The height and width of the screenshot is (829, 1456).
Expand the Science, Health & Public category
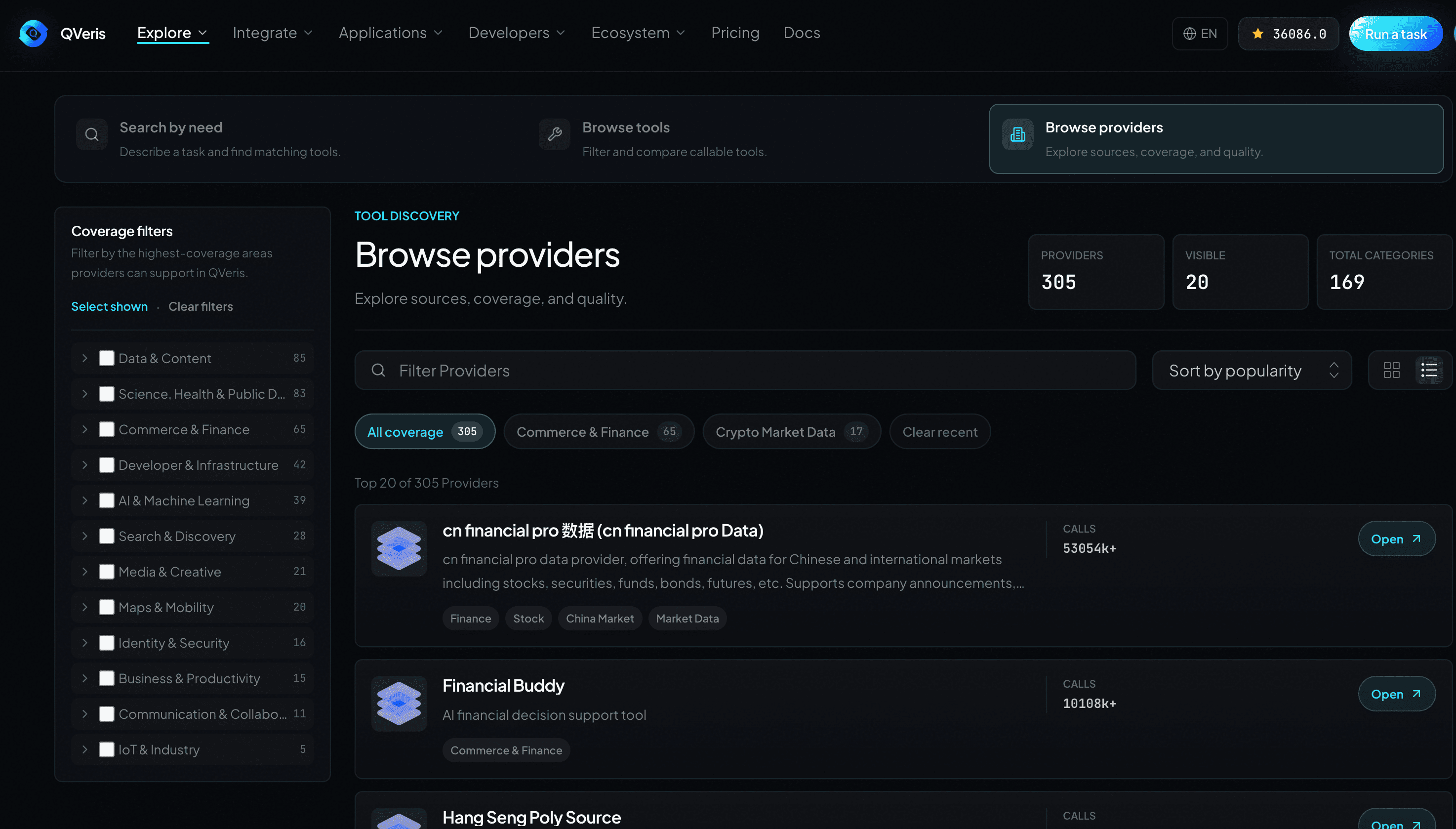[x=85, y=394]
